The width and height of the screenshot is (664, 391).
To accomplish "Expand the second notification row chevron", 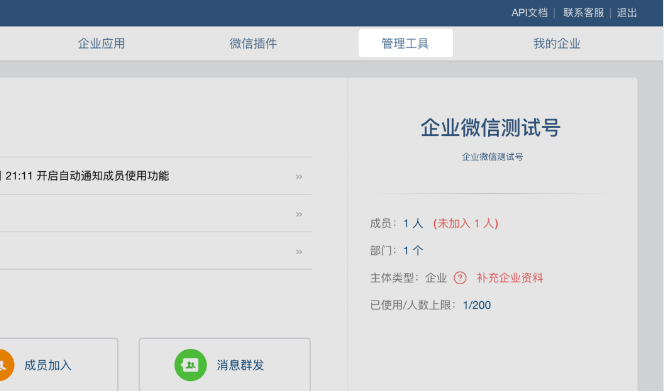I will point(299,214).
